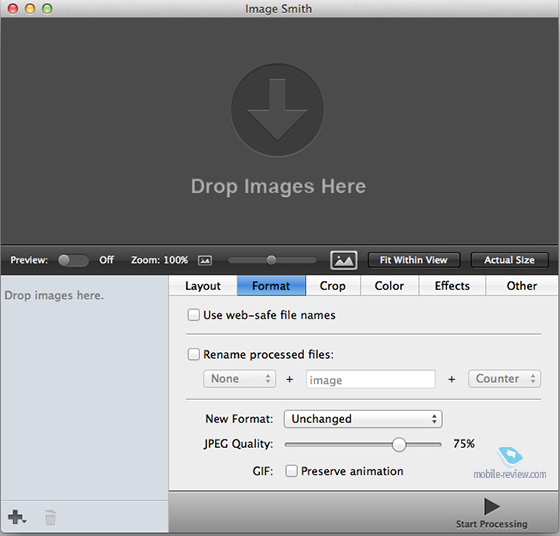560x536 pixels.
Task: Click the drop images arrow circle
Action: [277, 110]
